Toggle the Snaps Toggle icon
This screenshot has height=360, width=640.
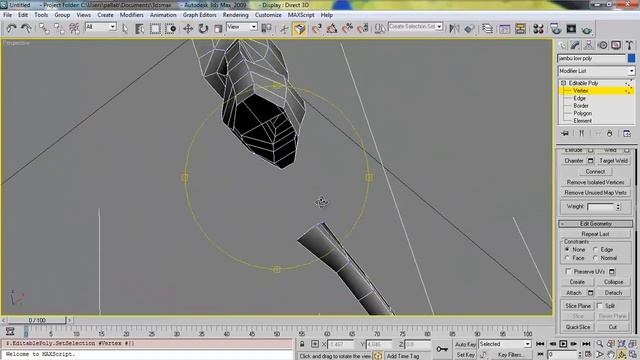coord(316,28)
